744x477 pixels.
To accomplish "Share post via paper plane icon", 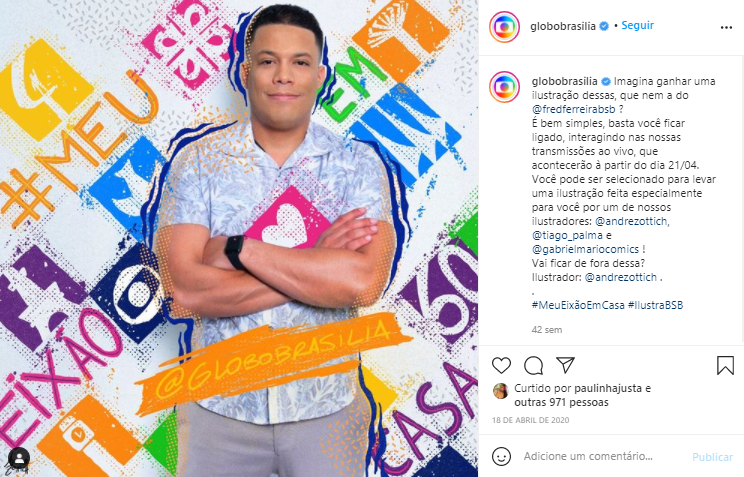I will [x=566, y=365].
